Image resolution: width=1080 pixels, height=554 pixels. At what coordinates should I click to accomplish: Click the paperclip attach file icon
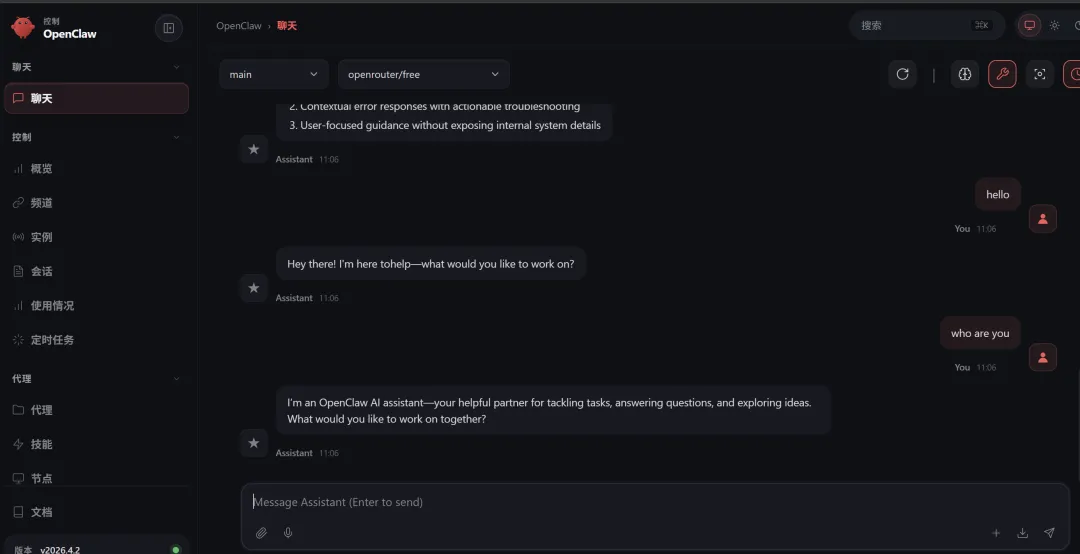click(x=261, y=533)
